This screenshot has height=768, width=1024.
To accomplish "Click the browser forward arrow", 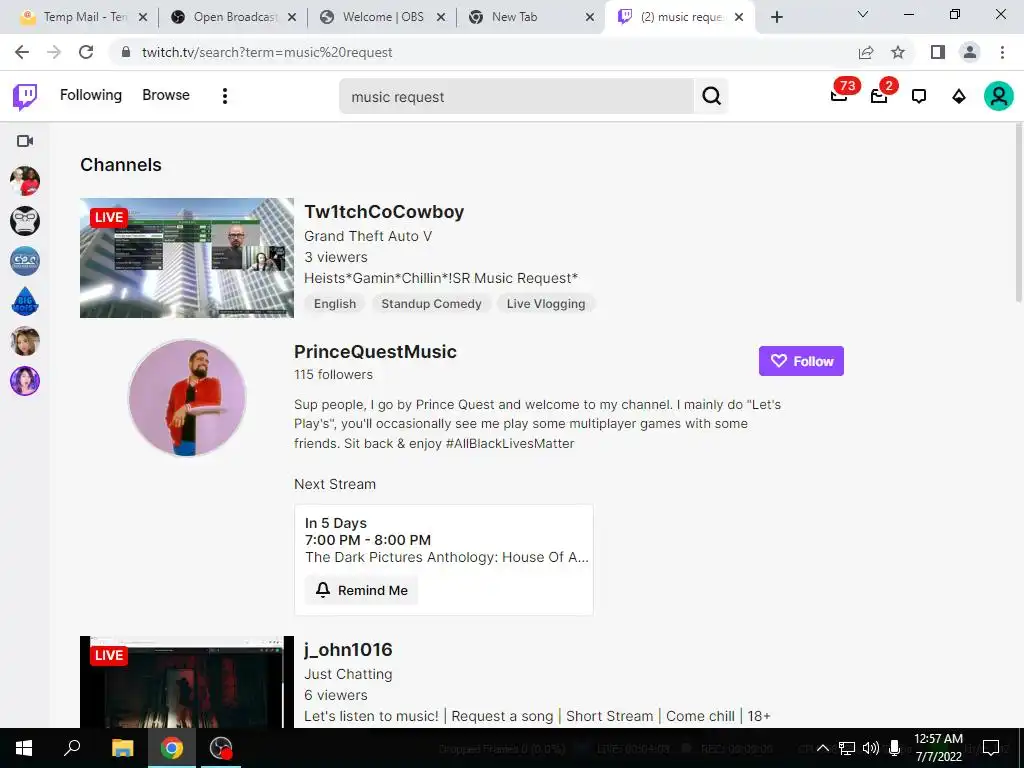I will click(x=54, y=52).
